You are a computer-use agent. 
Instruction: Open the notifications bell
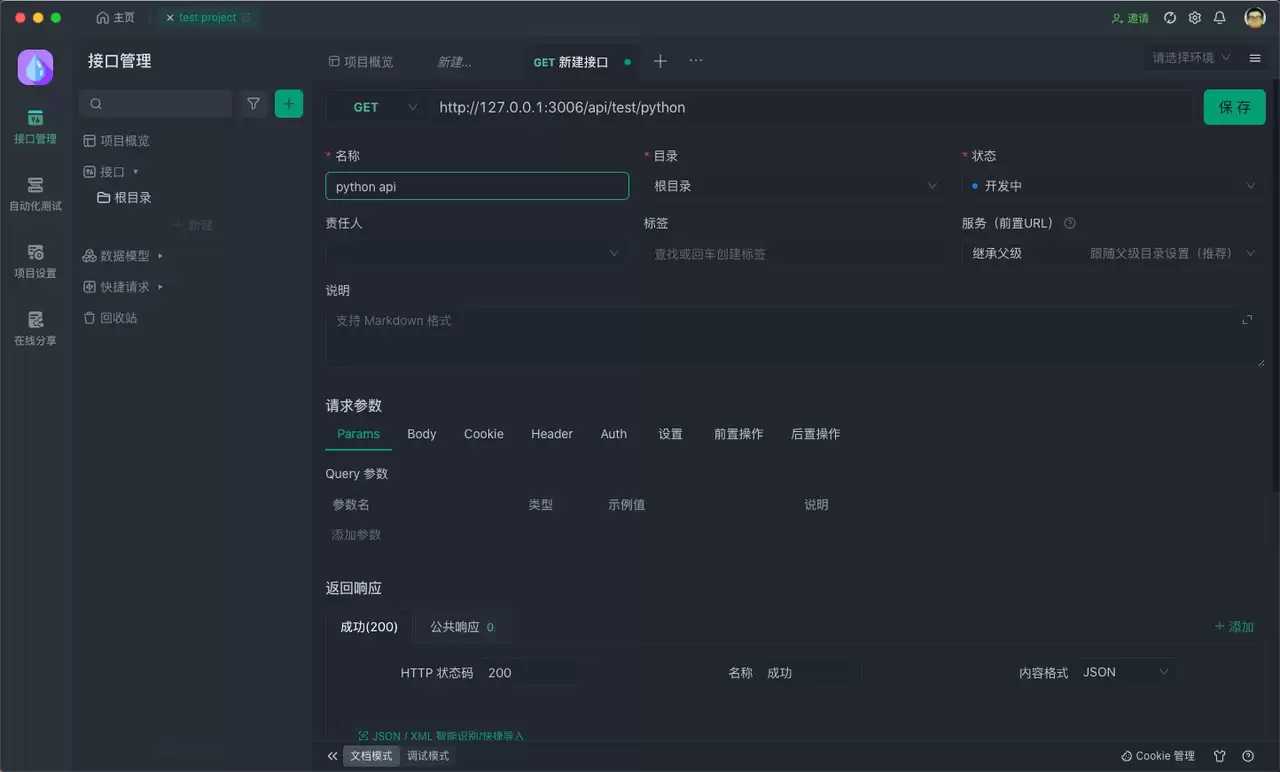(1220, 18)
